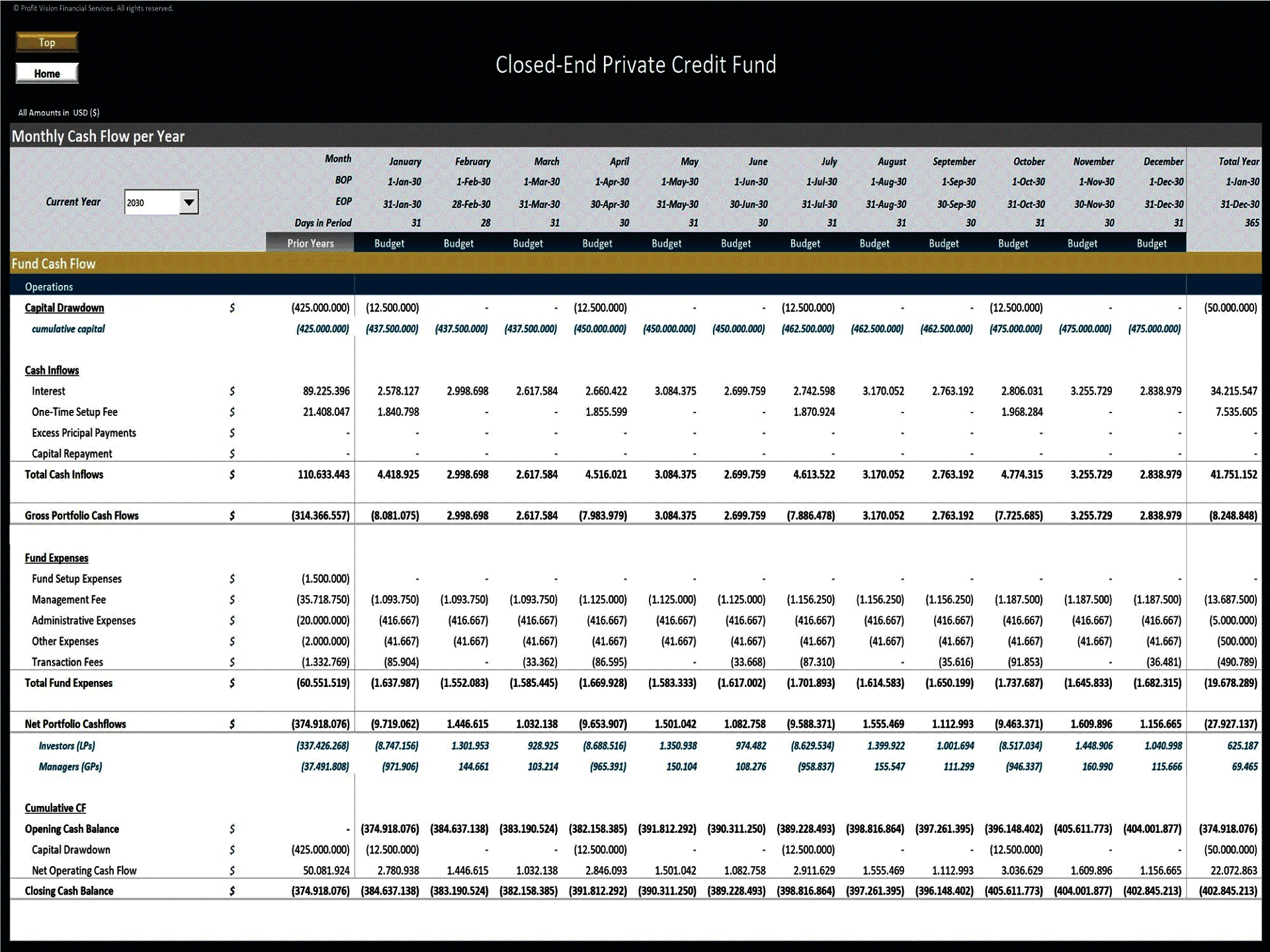The height and width of the screenshot is (952, 1270).
Task: Click the Top navigation button
Action: 46,42
